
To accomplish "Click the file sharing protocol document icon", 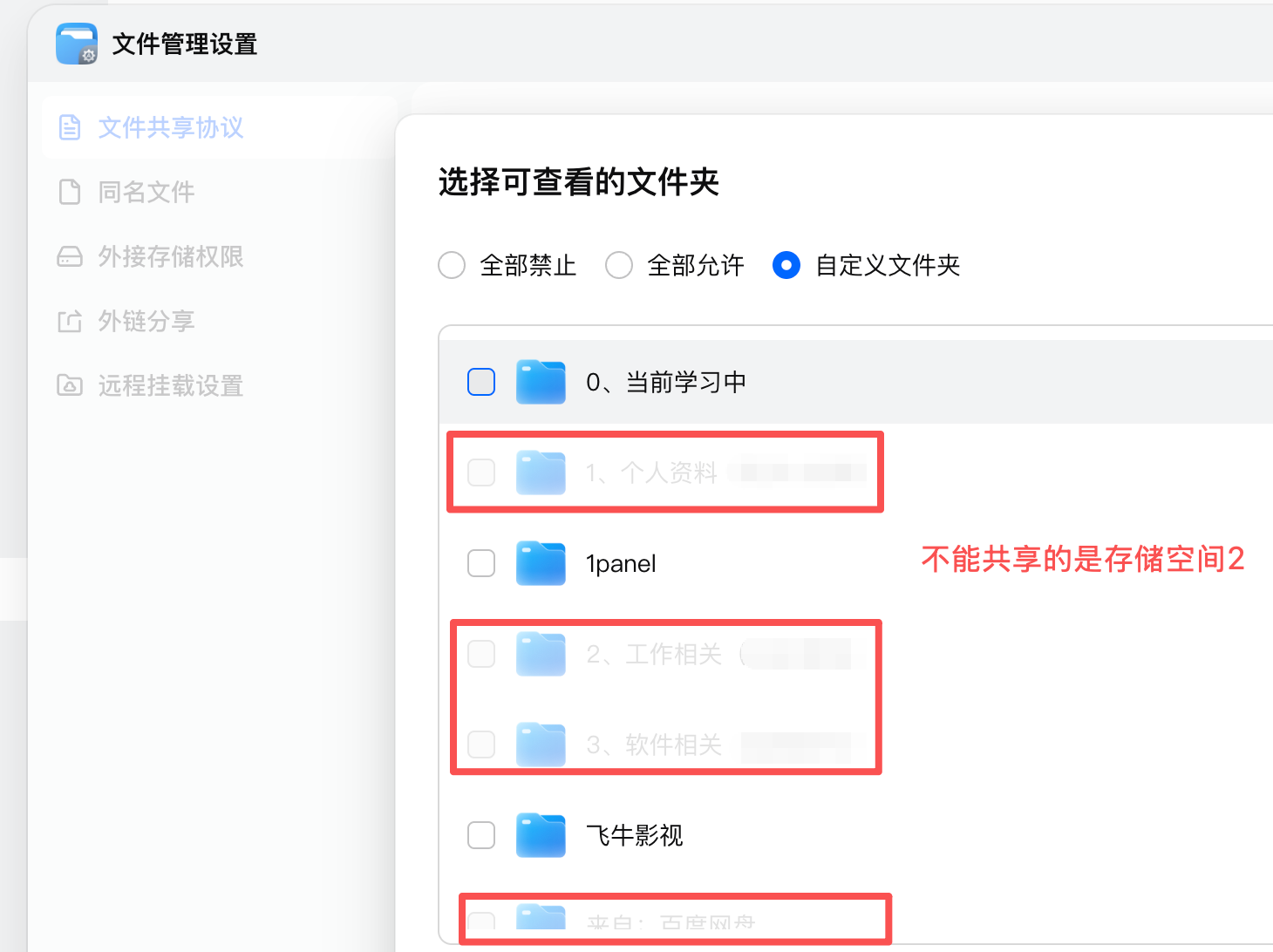I will coord(70,127).
